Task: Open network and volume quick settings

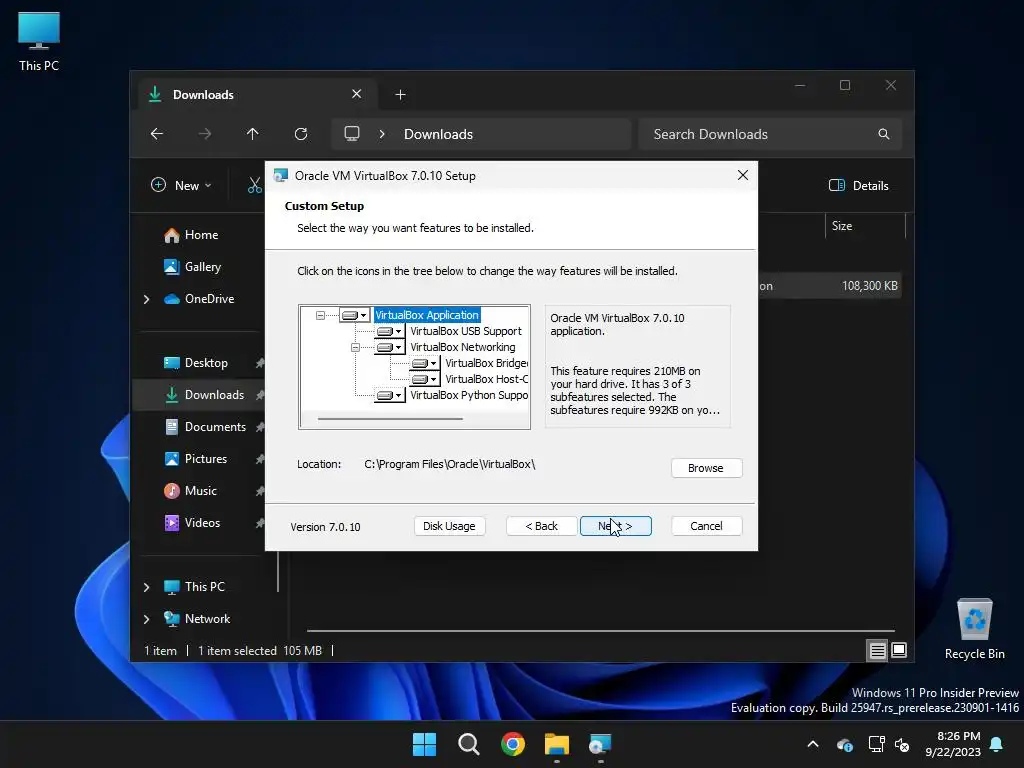Action: click(x=889, y=744)
